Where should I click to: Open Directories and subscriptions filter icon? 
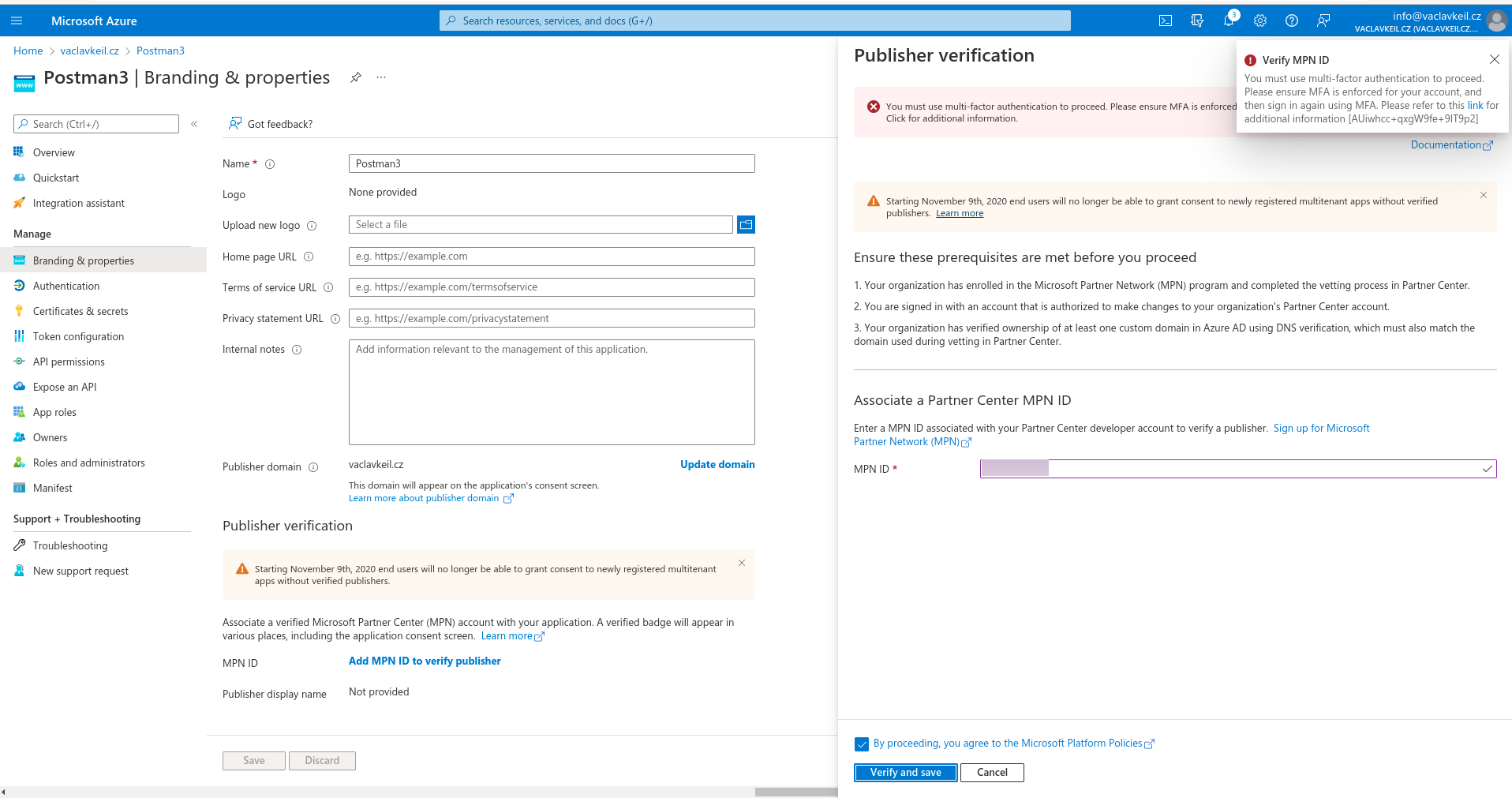1197,21
